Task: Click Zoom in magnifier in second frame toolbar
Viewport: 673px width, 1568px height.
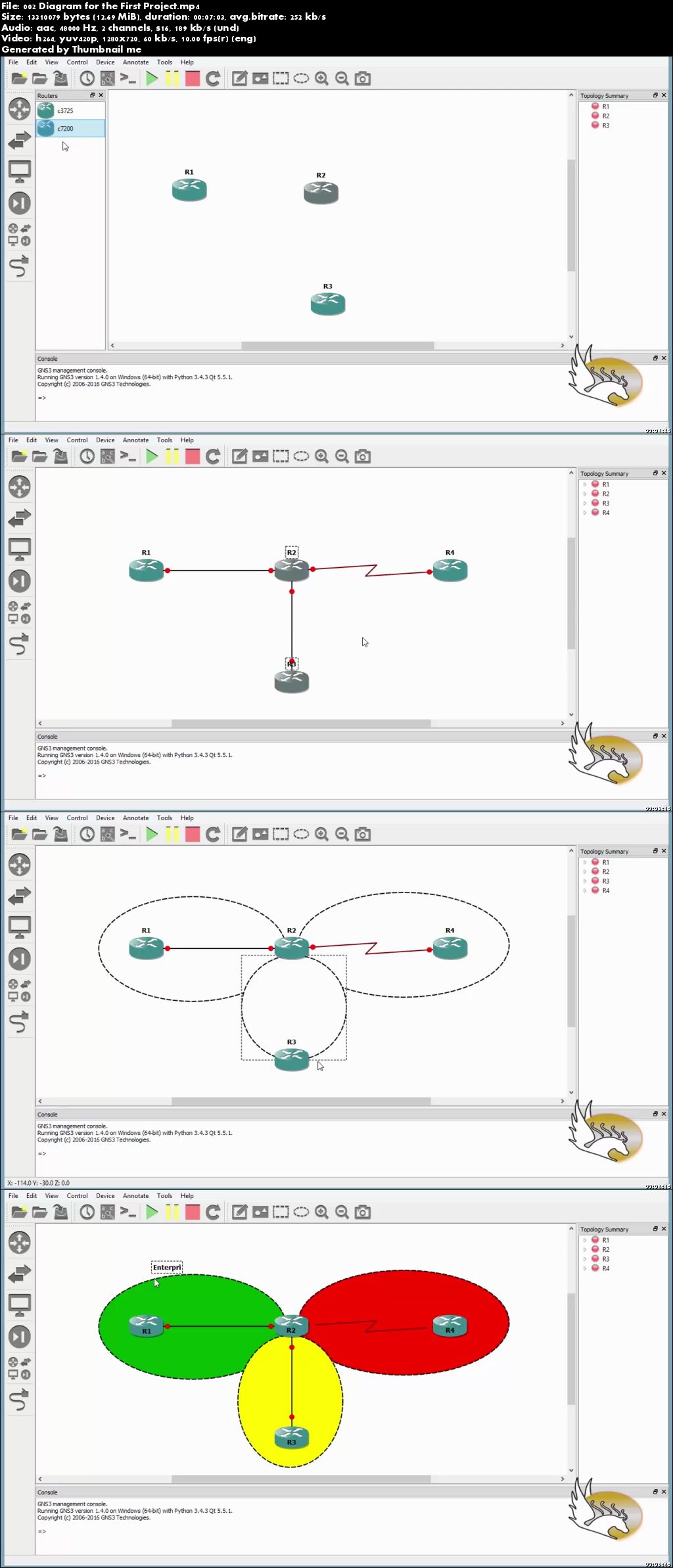Action: coord(321,457)
